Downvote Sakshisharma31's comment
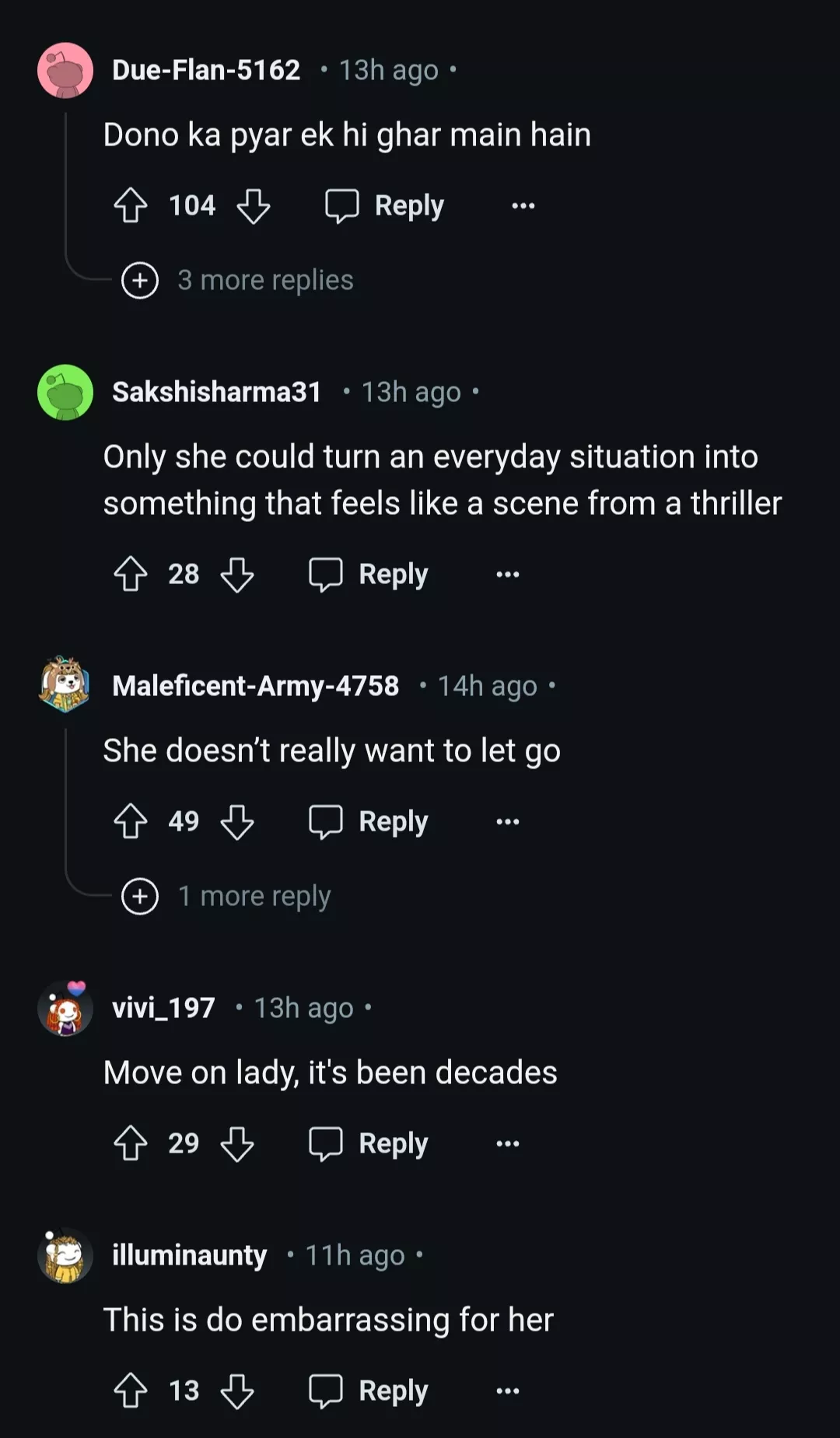The image size is (840, 1438). pos(237,575)
